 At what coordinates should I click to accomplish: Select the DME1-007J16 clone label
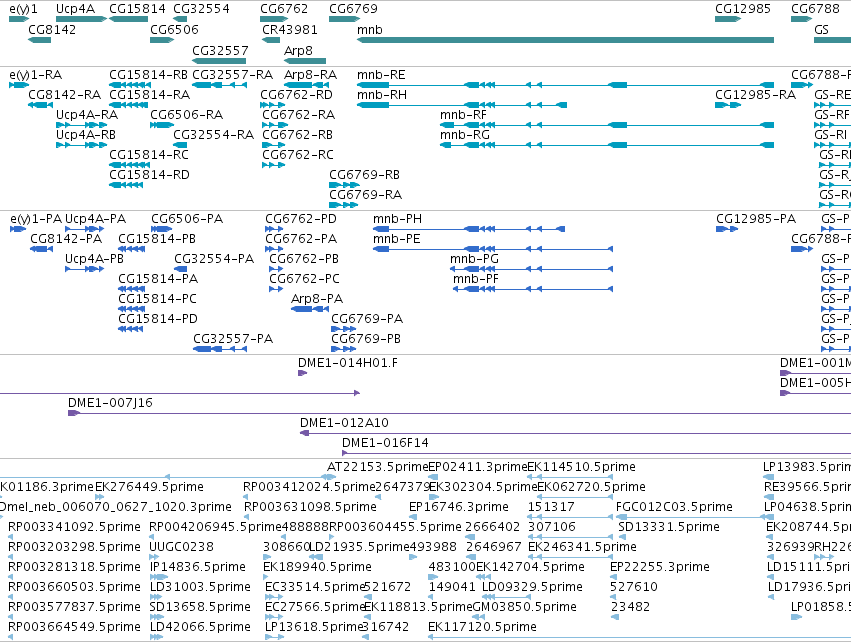point(110,403)
